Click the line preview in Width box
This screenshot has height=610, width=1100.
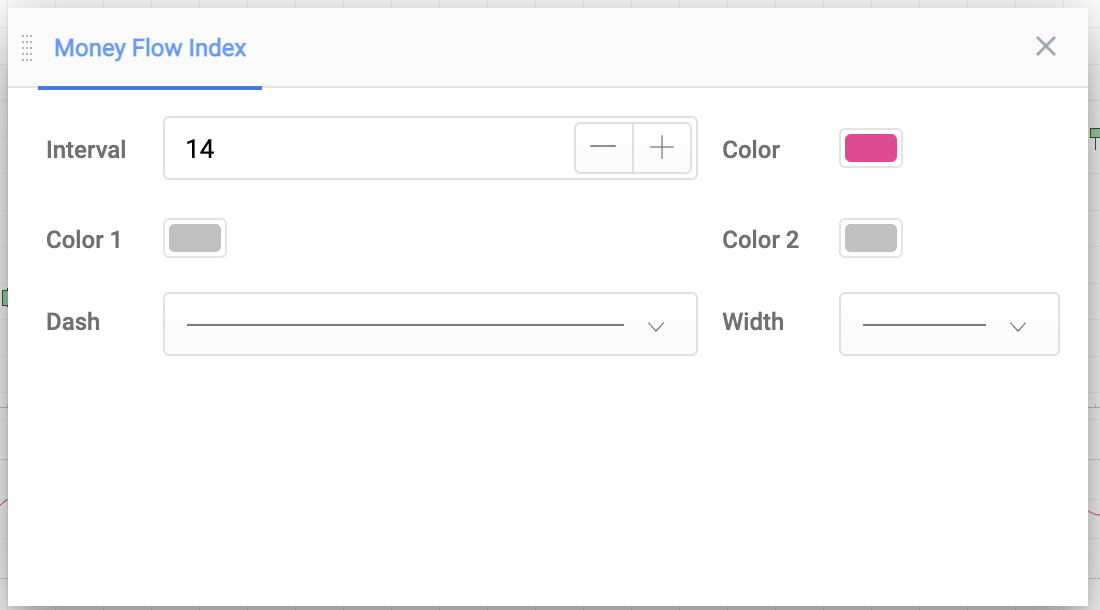[x=924, y=325]
